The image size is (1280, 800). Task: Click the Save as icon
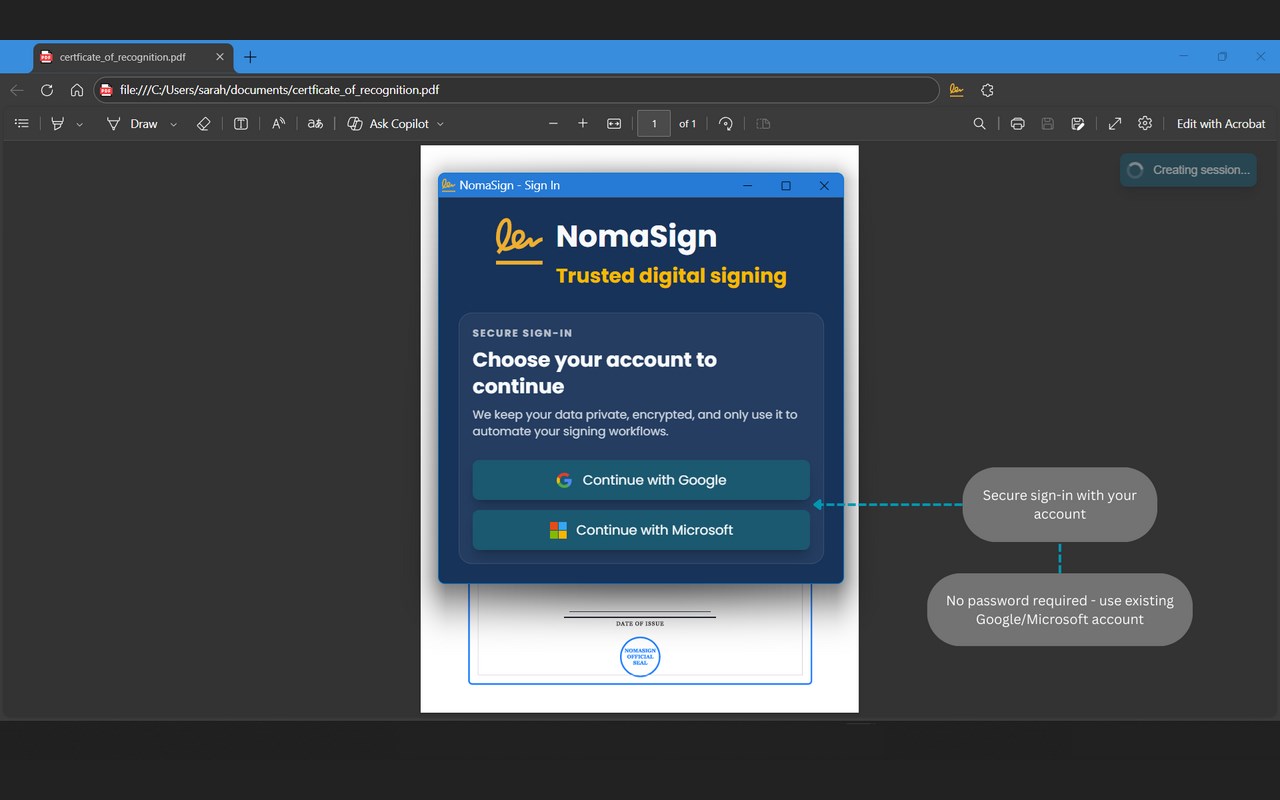(1077, 124)
